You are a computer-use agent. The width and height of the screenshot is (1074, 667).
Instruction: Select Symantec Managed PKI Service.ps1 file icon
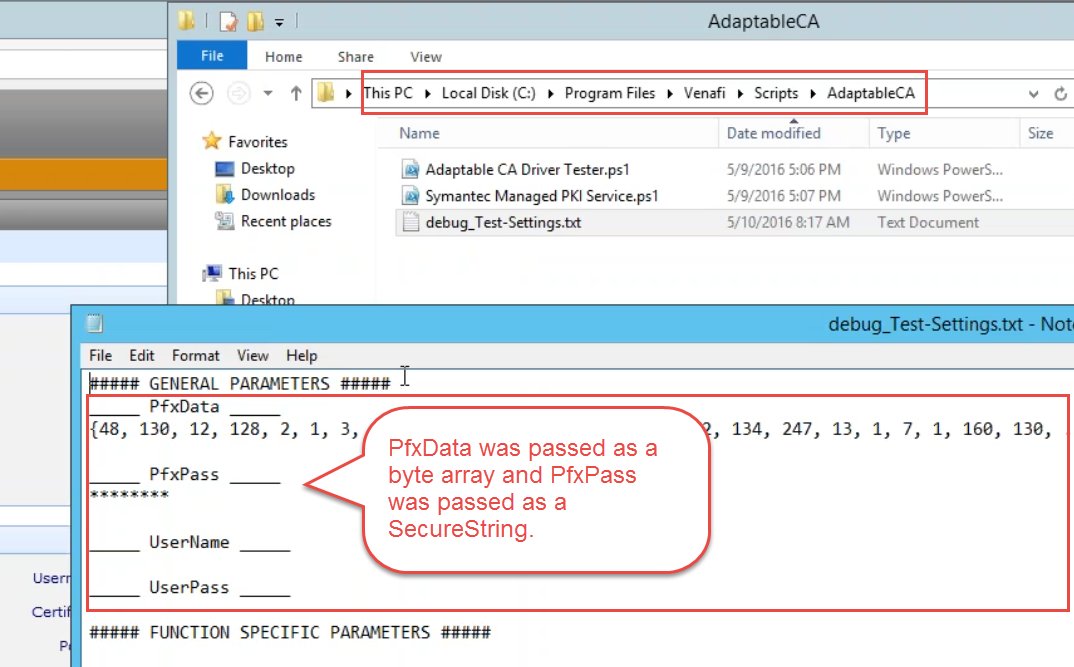[410, 196]
